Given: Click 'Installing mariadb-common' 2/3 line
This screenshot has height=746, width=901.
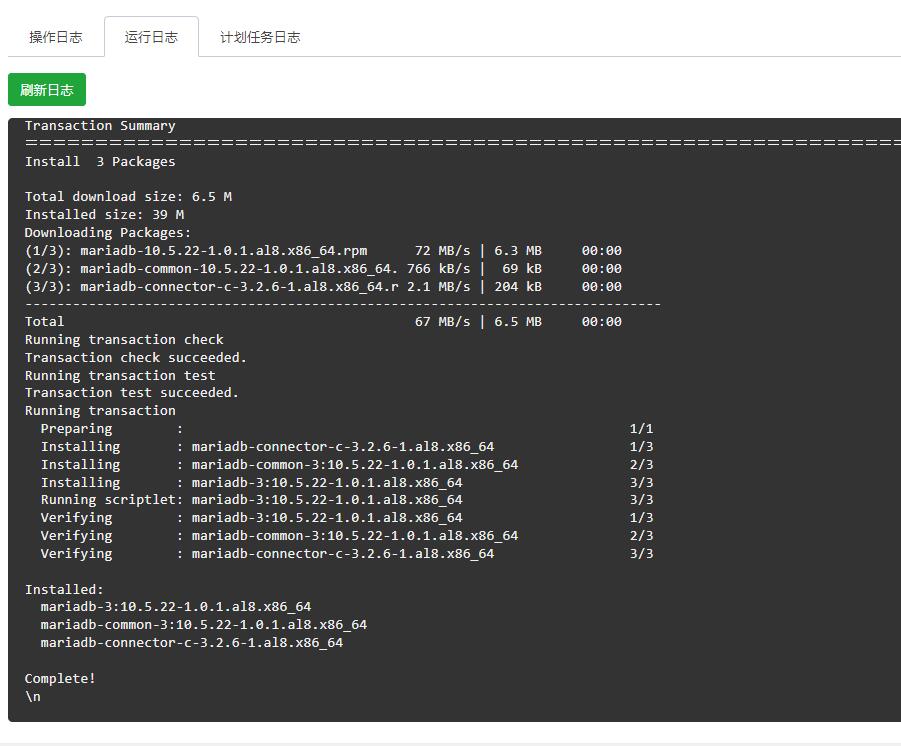Looking at the screenshot, I should click(x=347, y=464).
